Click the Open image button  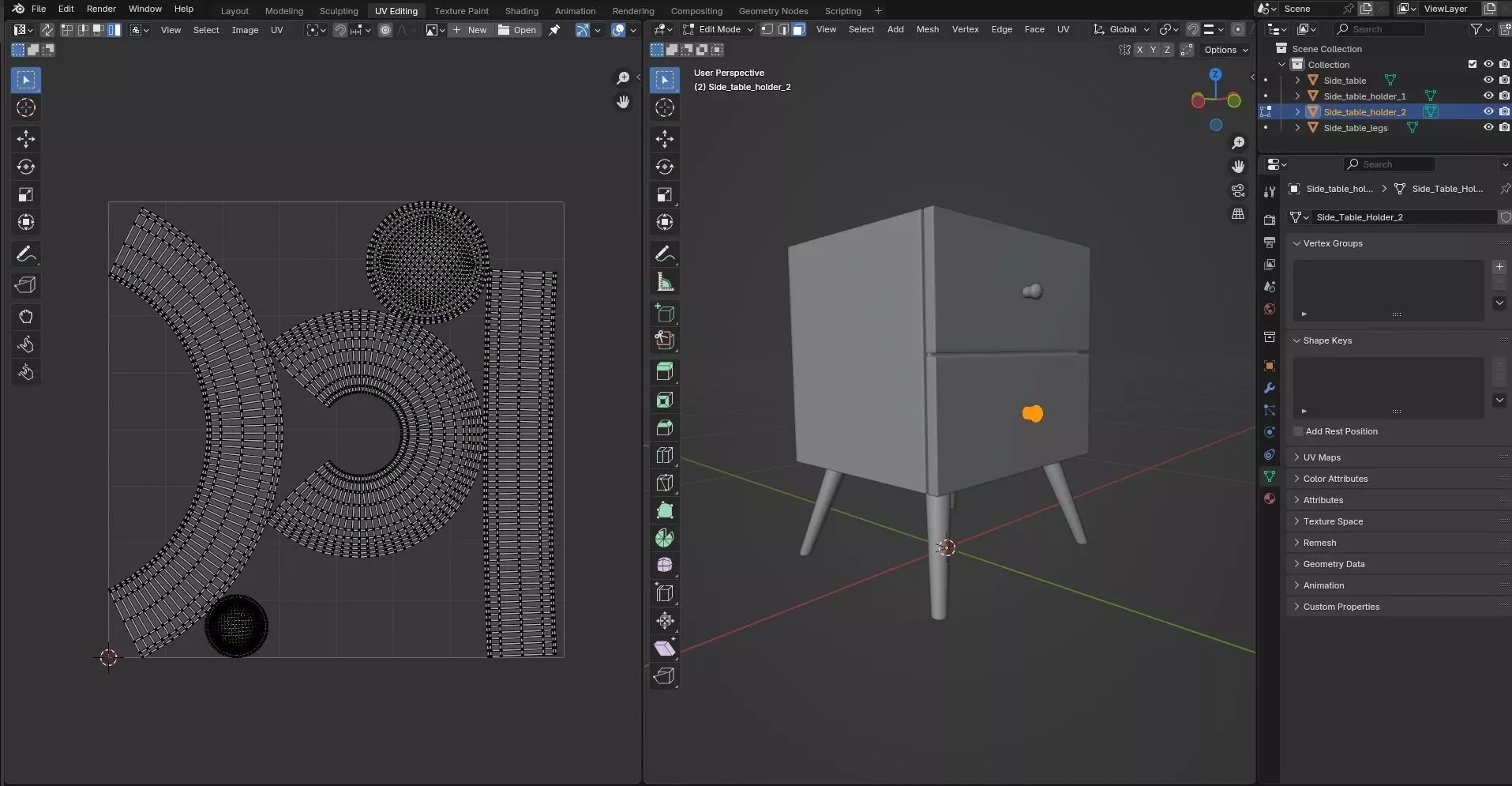(518, 30)
